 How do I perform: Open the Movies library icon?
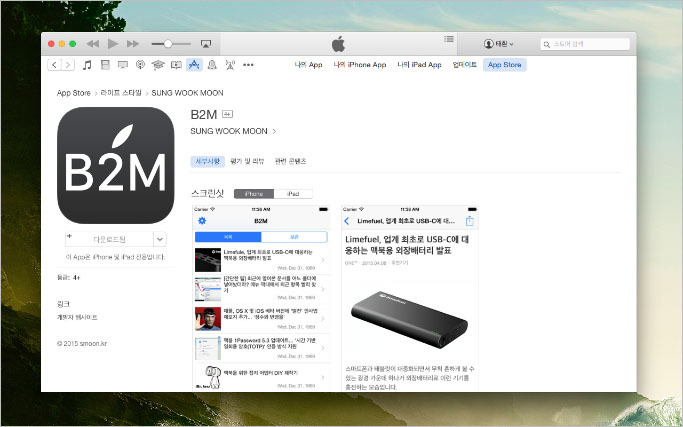click(105, 65)
